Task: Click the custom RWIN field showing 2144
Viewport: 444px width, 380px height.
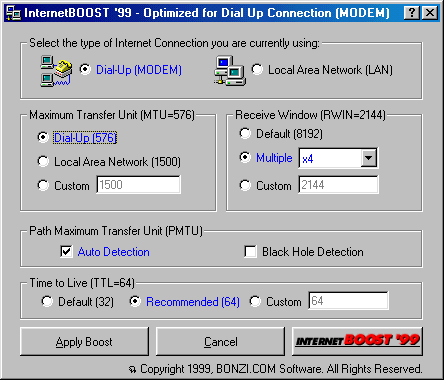Action: 338,185
